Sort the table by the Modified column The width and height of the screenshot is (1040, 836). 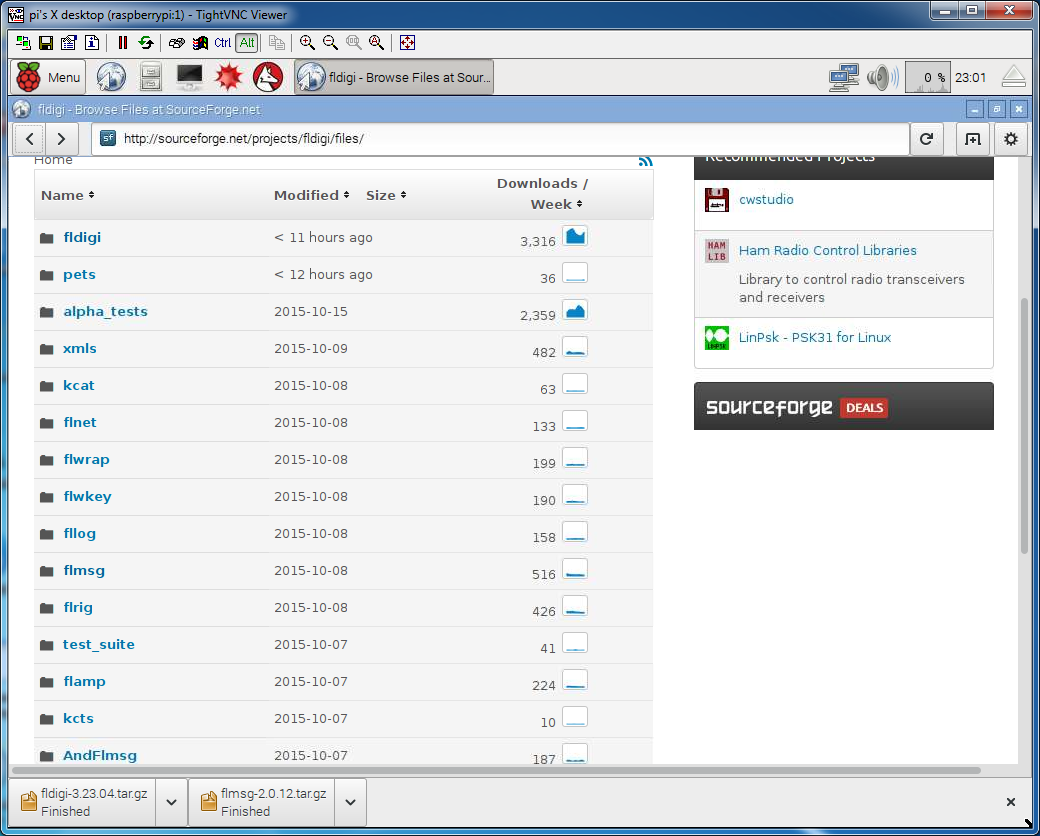tap(311, 195)
